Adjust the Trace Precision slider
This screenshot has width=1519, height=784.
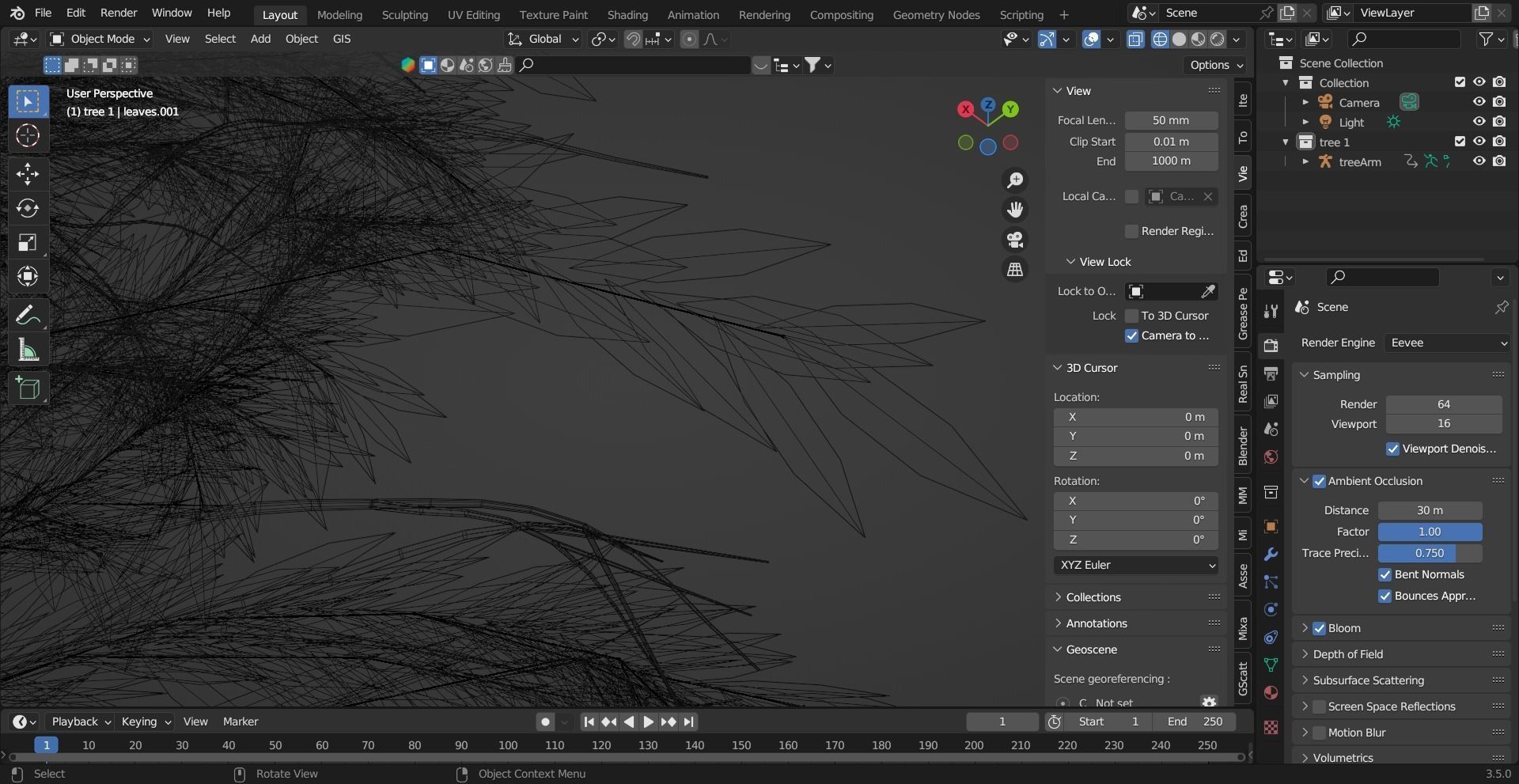(1430, 553)
